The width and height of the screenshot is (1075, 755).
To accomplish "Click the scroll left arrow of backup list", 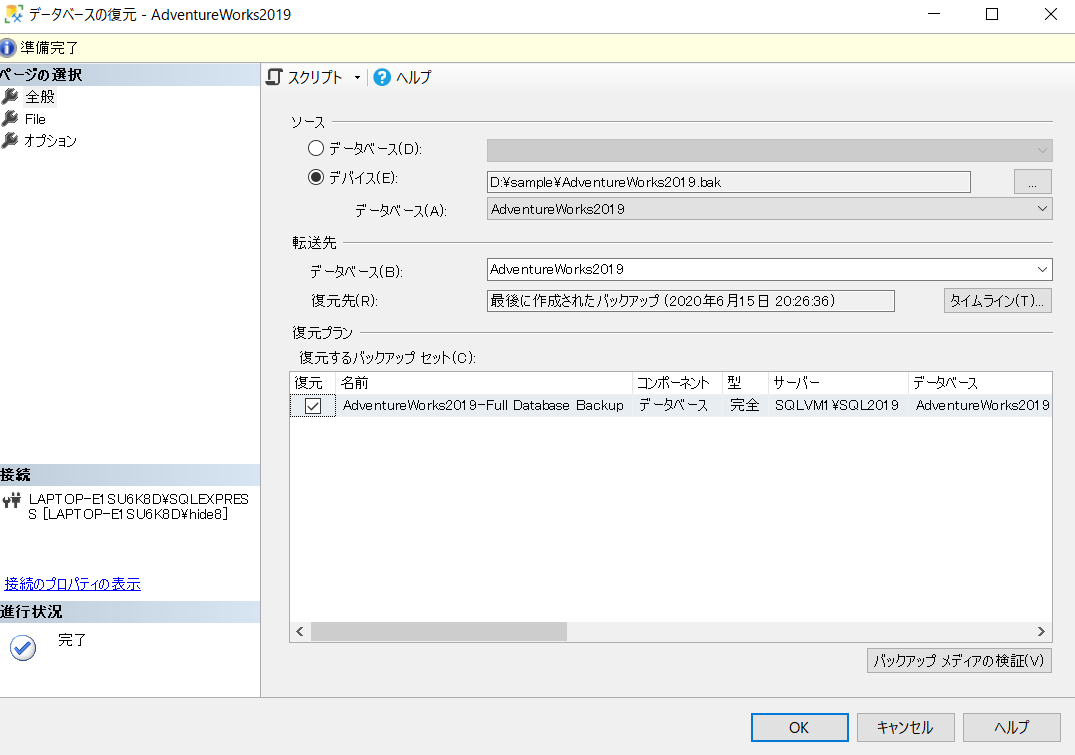I will [300, 632].
